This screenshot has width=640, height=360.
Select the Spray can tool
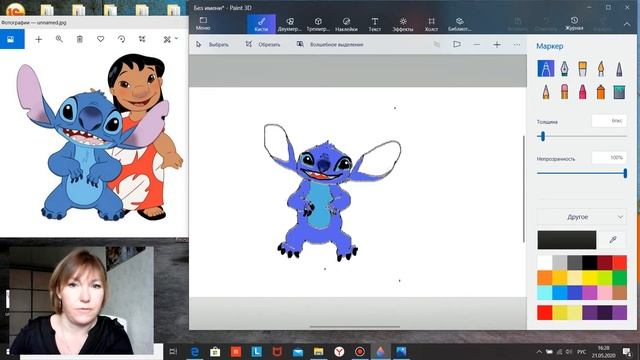pyautogui.click(x=601, y=92)
